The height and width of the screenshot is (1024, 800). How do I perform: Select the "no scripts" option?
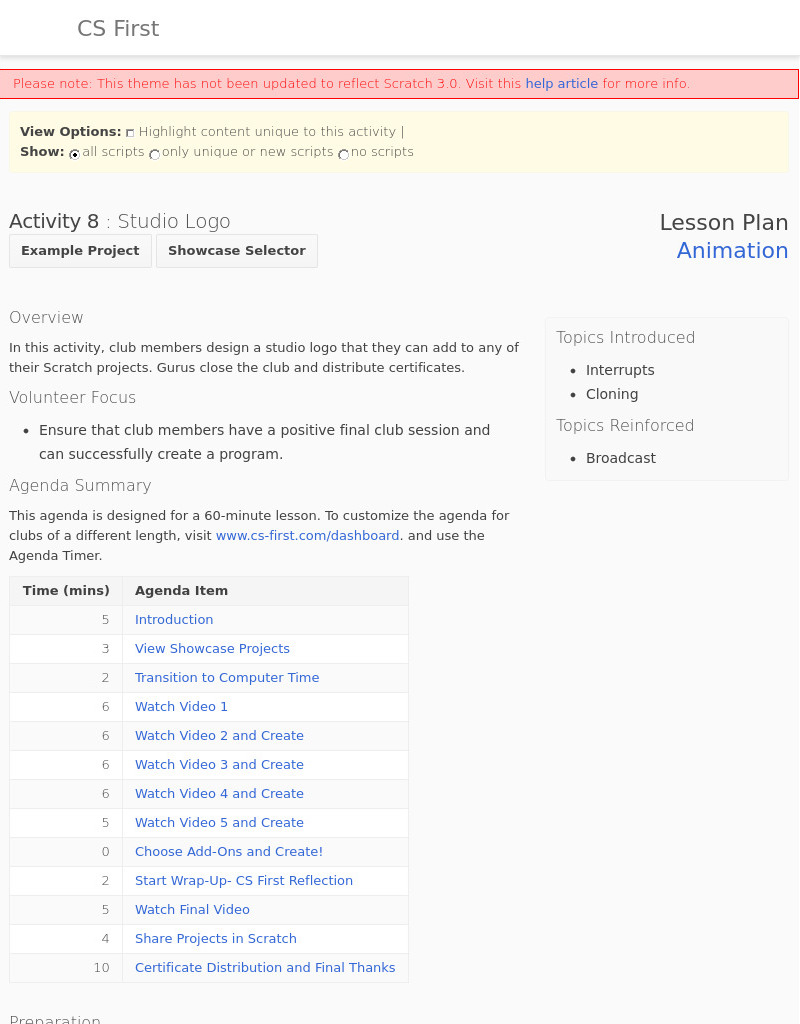pyautogui.click(x=343, y=154)
